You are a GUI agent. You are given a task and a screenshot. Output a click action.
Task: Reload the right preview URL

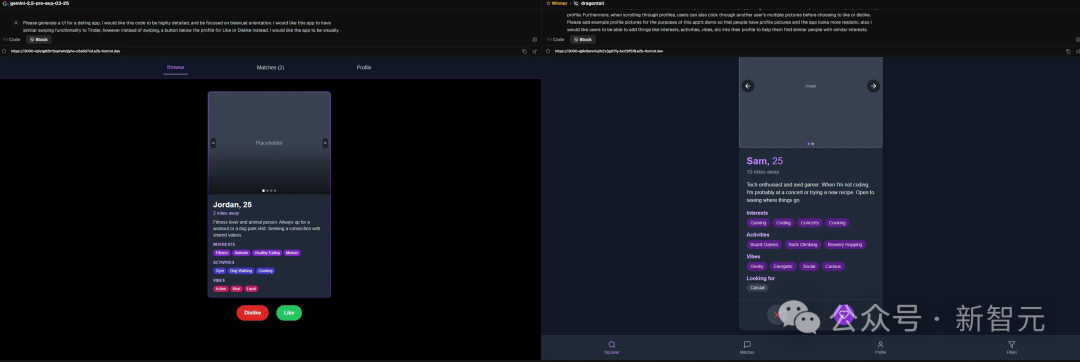click(x=549, y=51)
